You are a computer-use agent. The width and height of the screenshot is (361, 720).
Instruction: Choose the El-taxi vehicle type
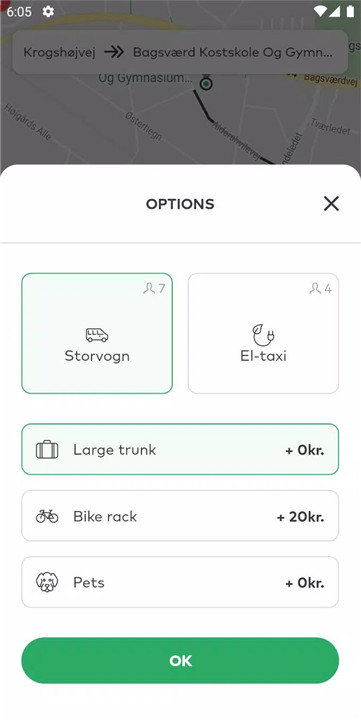263,333
